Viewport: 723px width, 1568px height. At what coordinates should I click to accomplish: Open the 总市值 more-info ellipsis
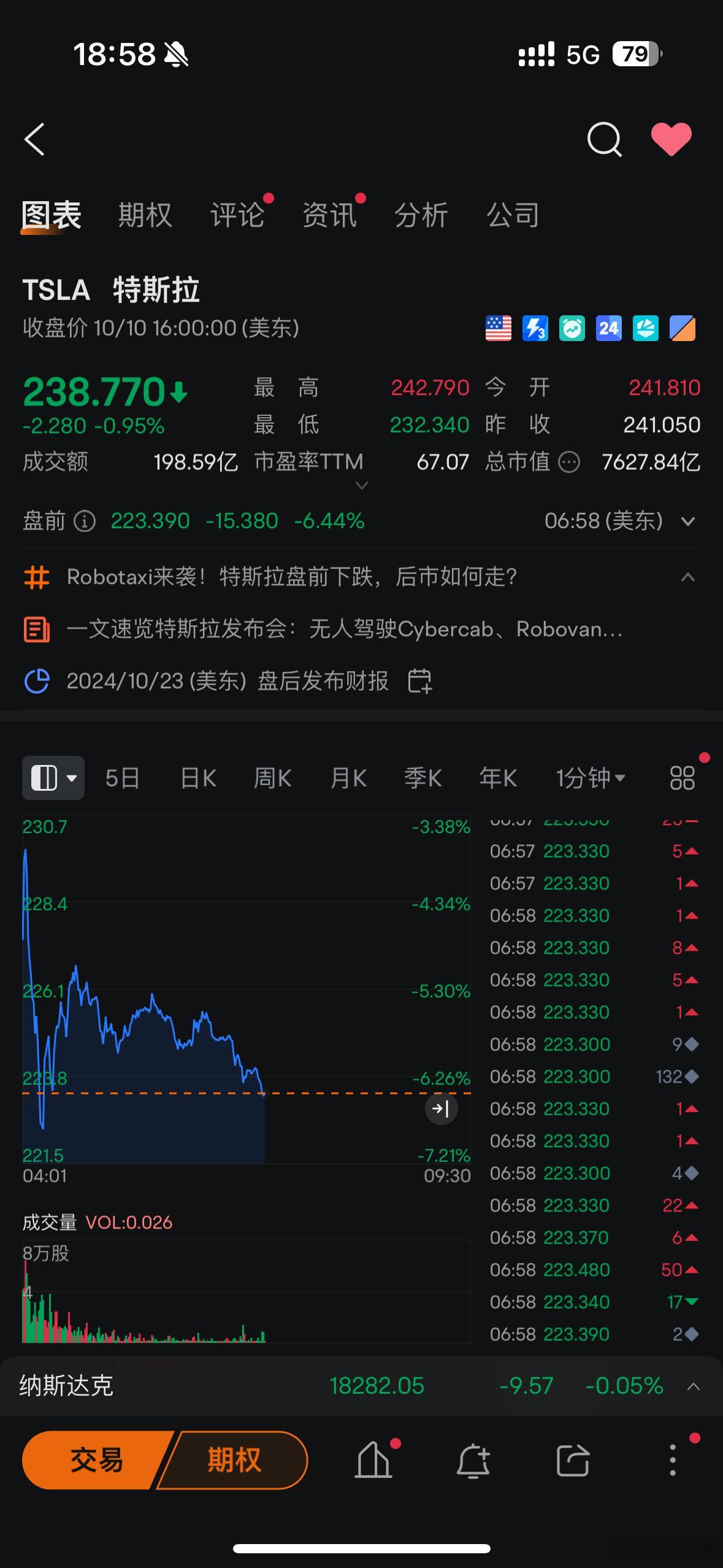click(x=569, y=462)
